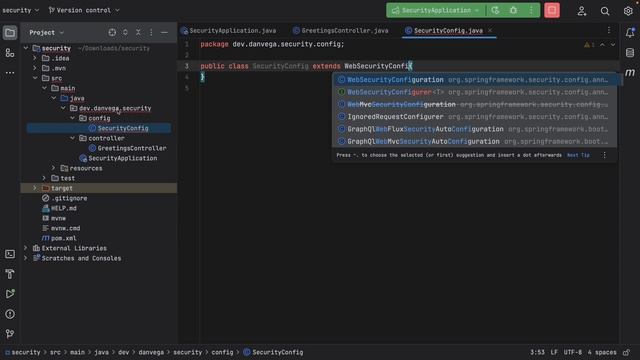Image resolution: width=640 pixels, height=360 pixels.
Task: Open Project panel options menu
Action: click(x=151, y=32)
